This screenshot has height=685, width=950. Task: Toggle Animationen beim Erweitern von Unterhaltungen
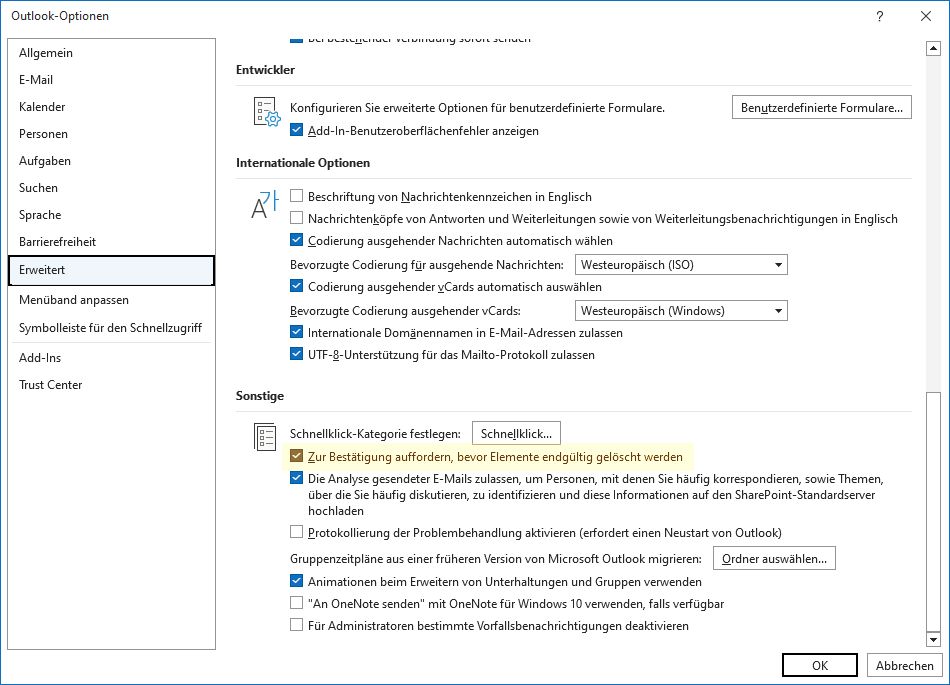click(296, 581)
